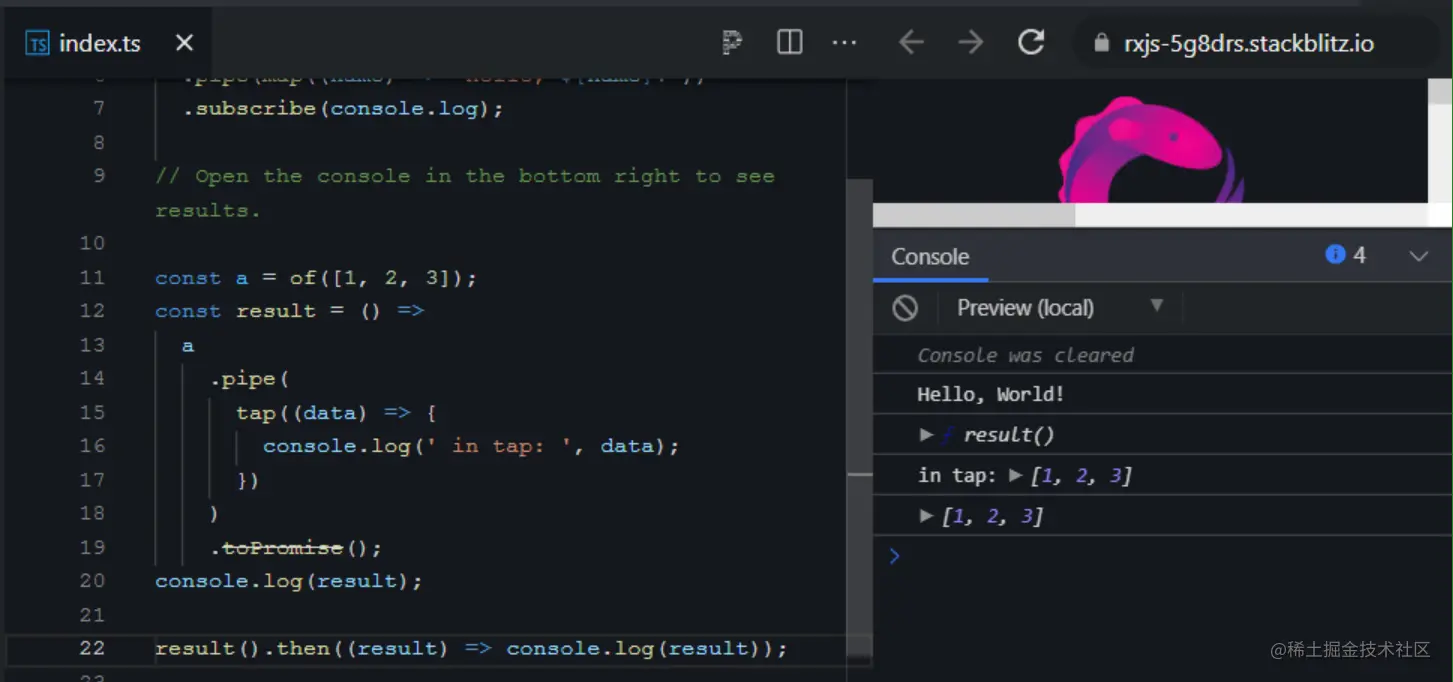Go back in the preview browser
1453x682 pixels.
click(910, 42)
